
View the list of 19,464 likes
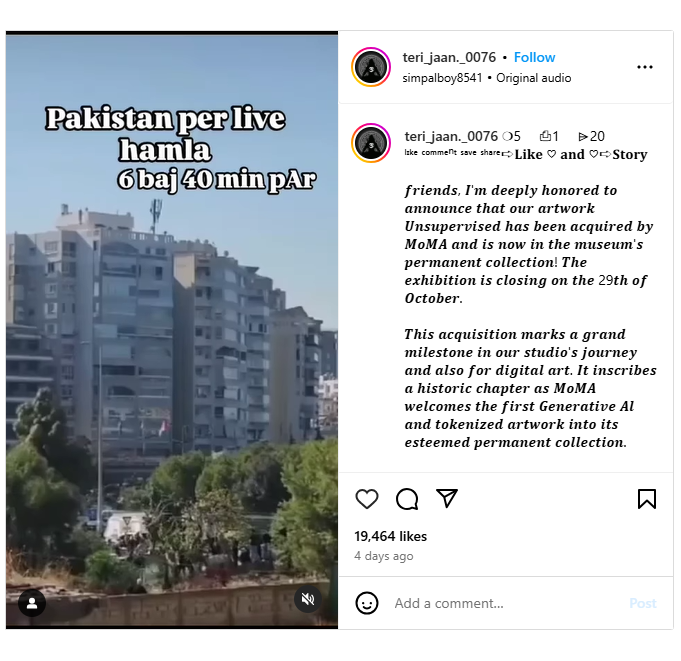(390, 536)
